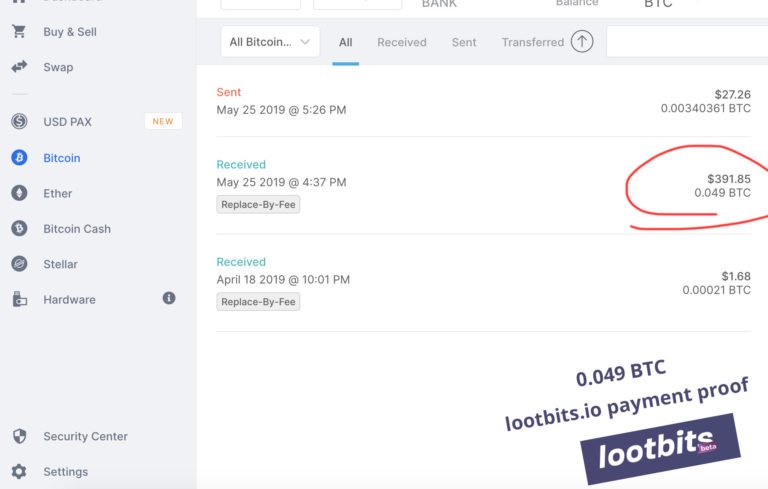The height and width of the screenshot is (489, 768).
Task: Click the 0.00340361 BTC amount
Action: point(705,108)
